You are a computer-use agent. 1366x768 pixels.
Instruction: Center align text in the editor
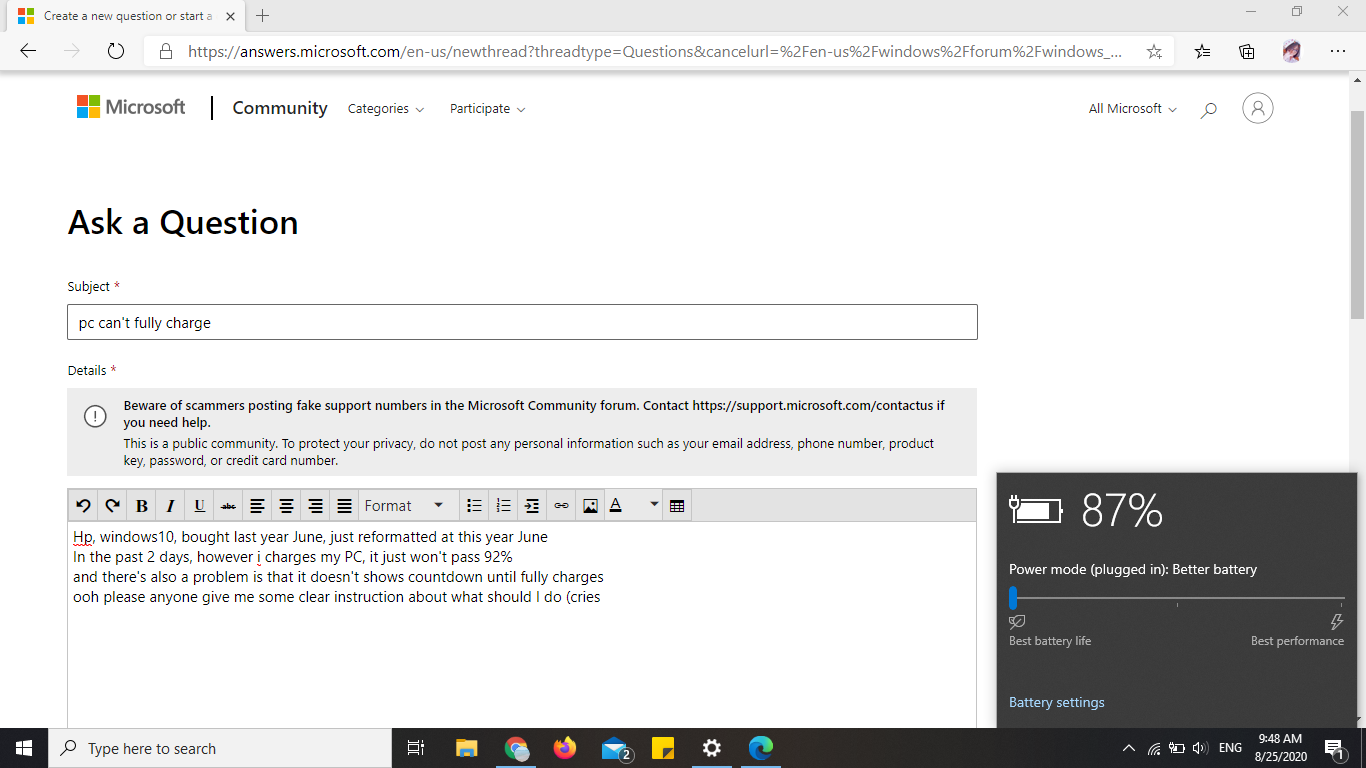(x=286, y=506)
